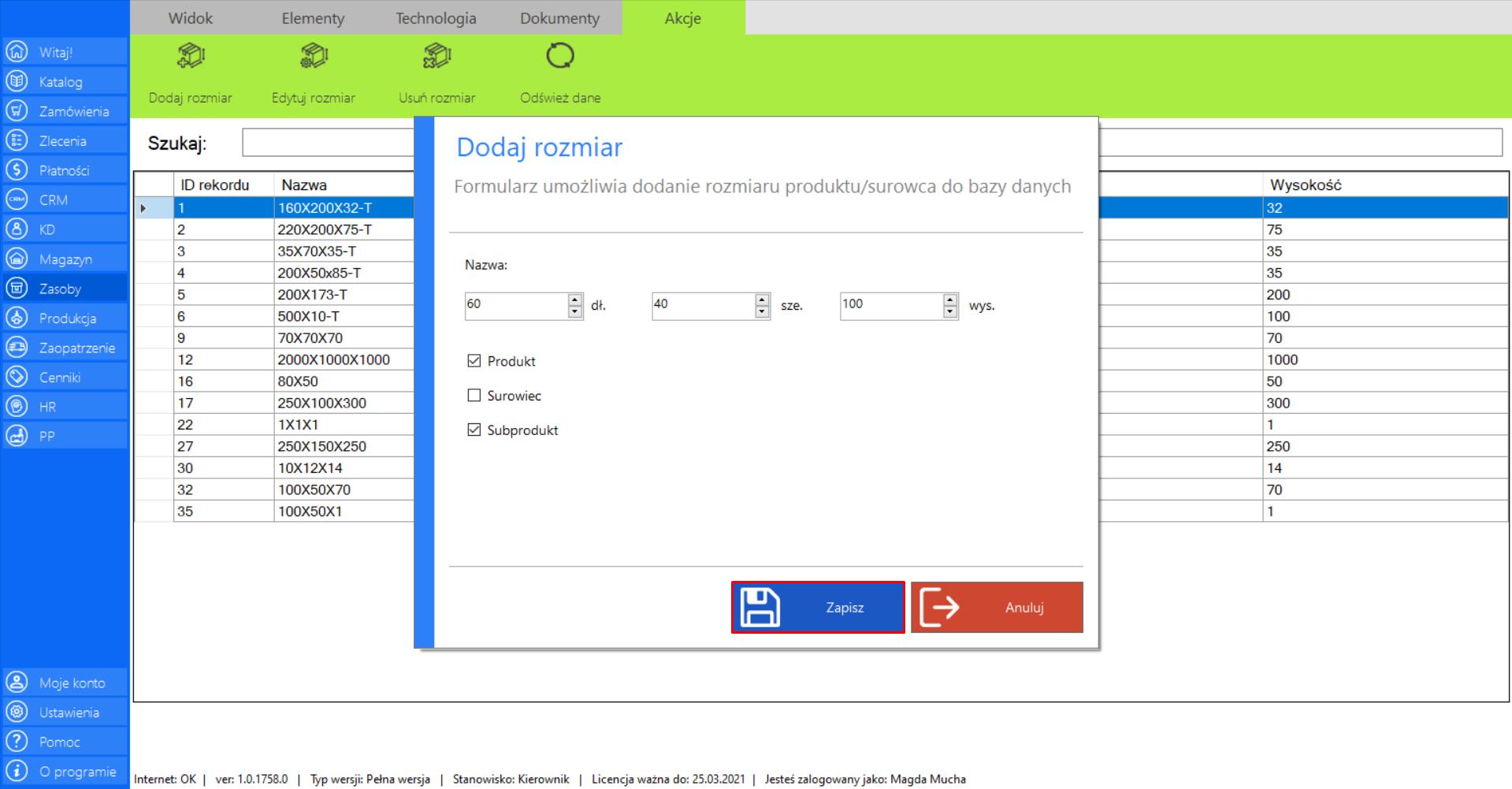Click the Szukaj search field
This screenshot has height=789, width=1512.
click(x=327, y=143)
